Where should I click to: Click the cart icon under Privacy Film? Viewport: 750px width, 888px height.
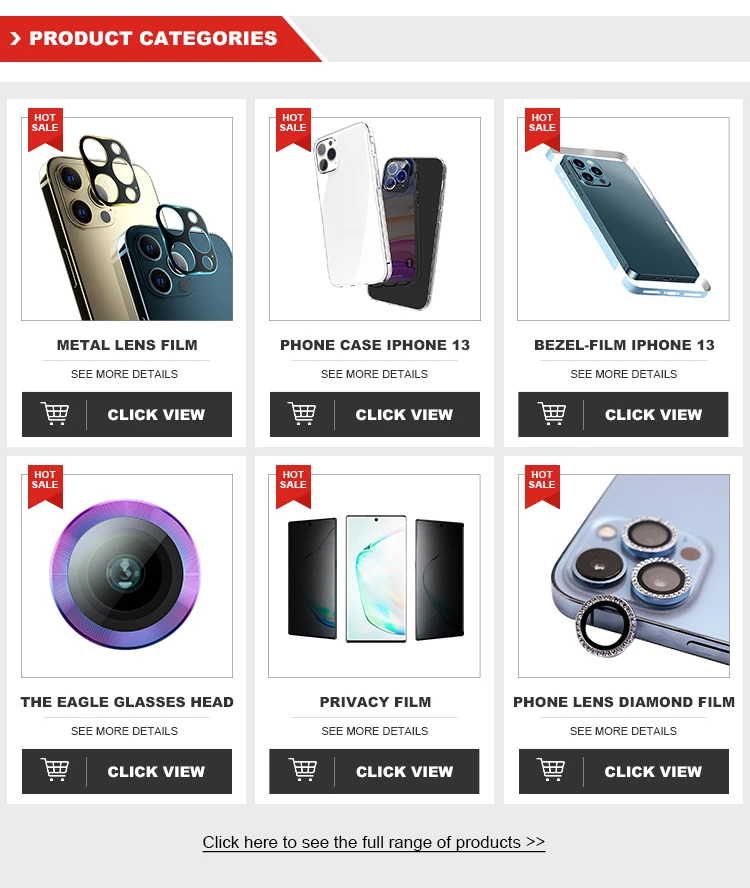302,770
